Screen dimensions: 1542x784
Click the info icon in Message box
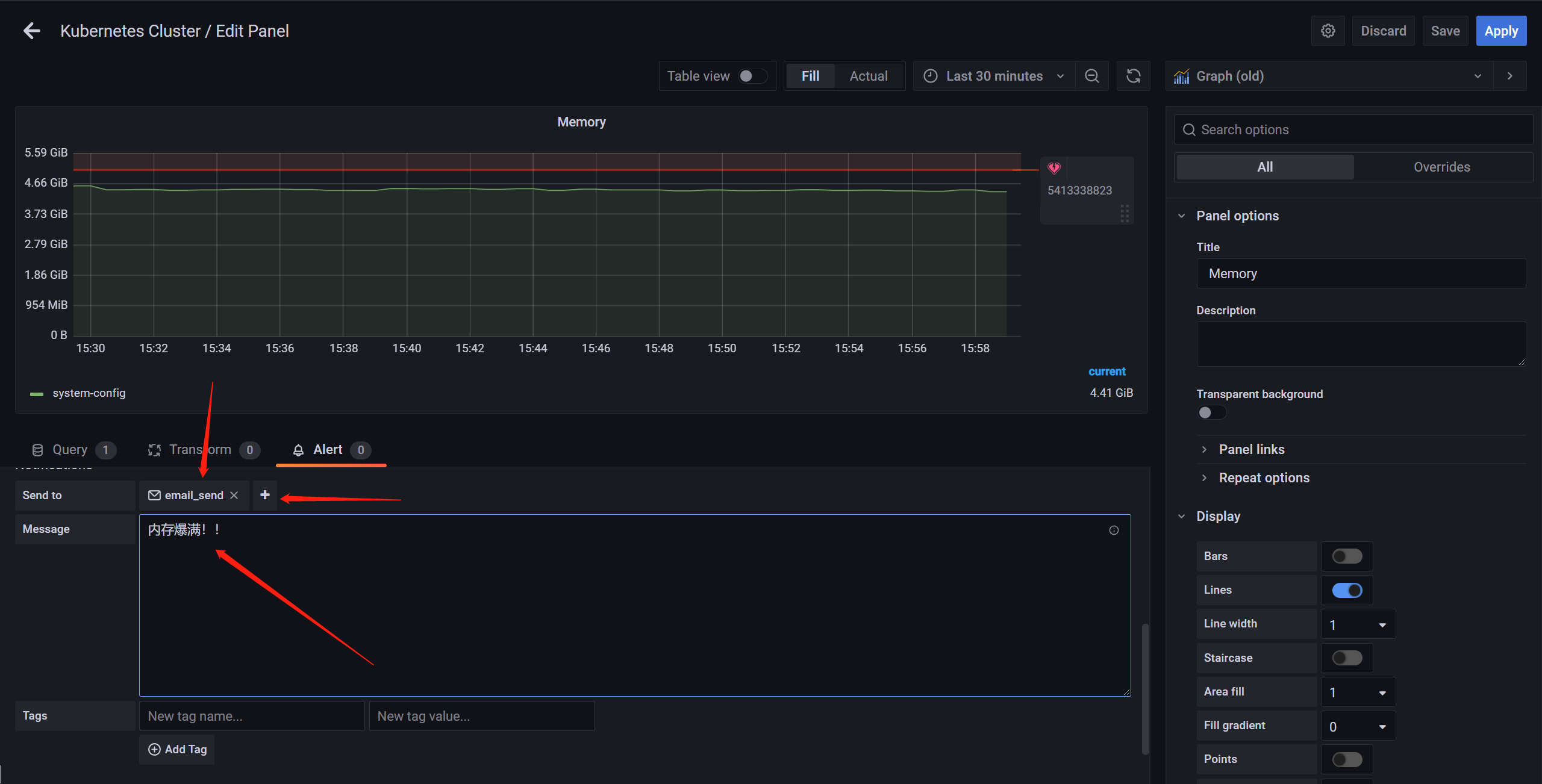[1114, 530]
